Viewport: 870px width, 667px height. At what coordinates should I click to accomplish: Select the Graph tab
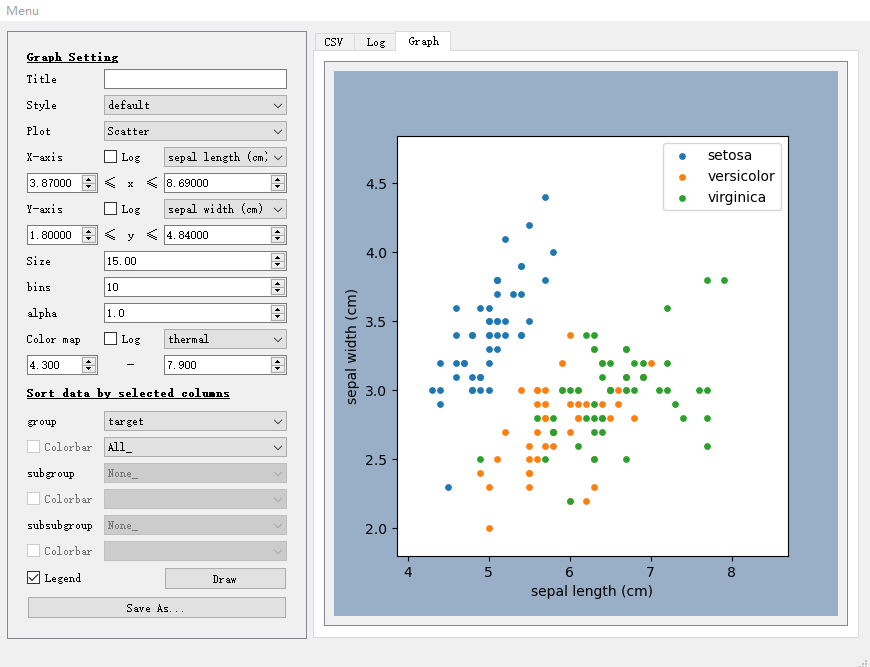click(x=423, y=41)
